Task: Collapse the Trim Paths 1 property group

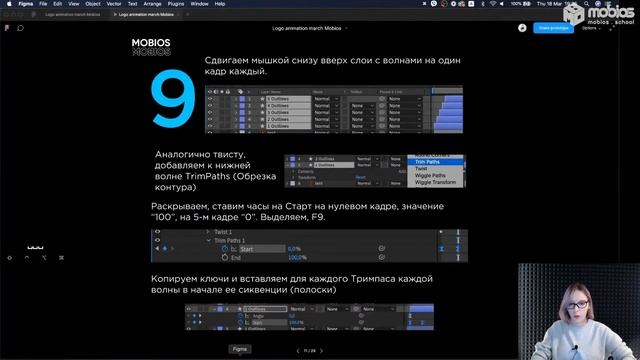Action: coord(209,240)
